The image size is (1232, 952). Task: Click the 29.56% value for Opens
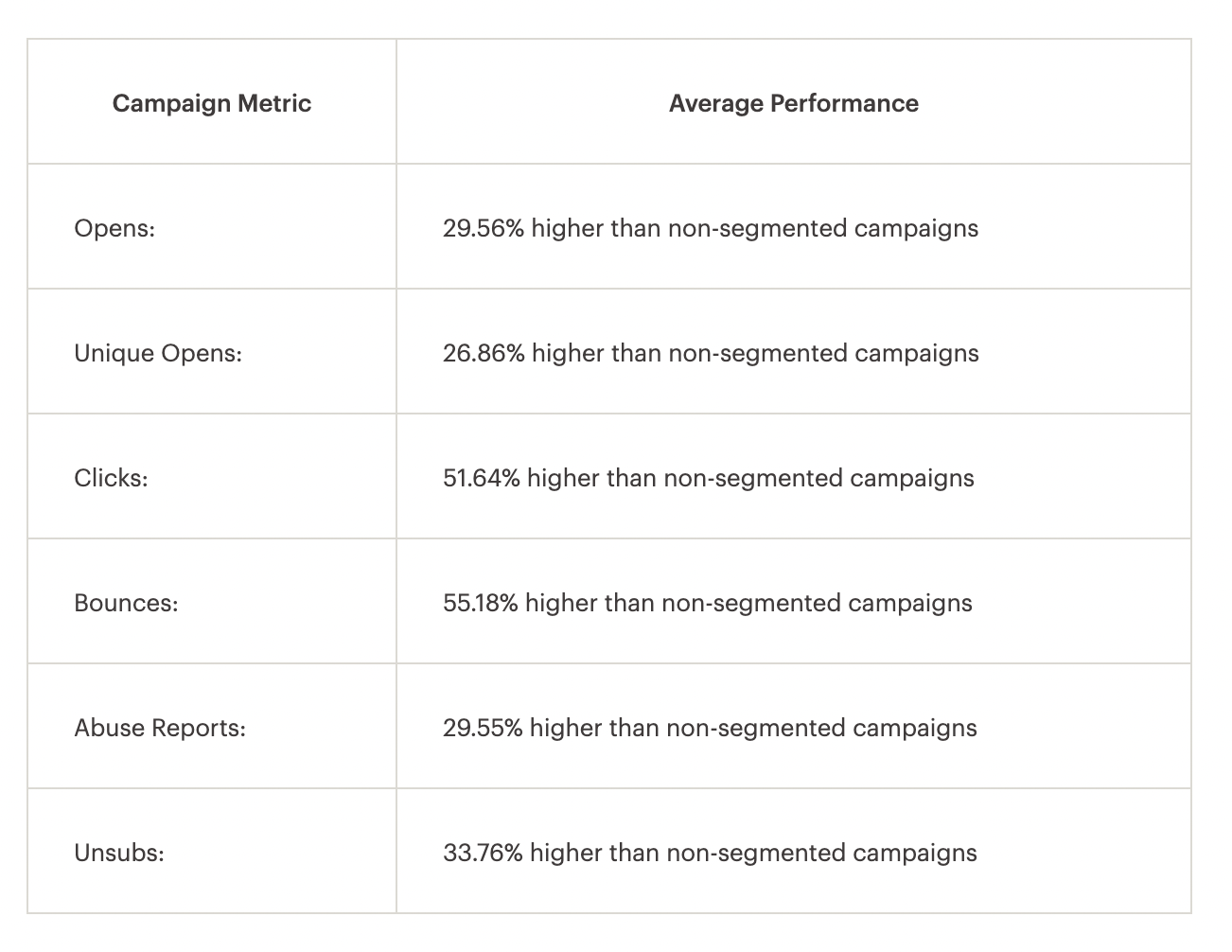tap(483, 228)
